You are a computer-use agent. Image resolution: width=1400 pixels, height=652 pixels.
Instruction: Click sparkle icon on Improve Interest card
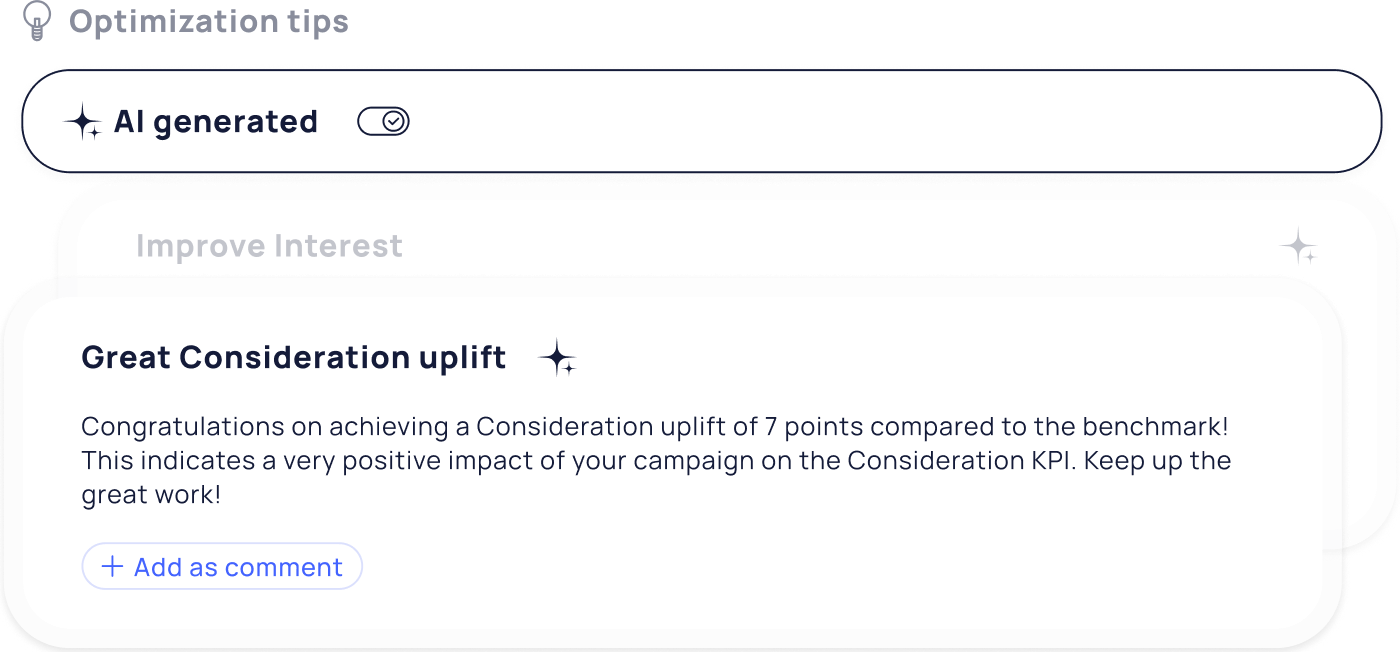[x=1300, y=246]
